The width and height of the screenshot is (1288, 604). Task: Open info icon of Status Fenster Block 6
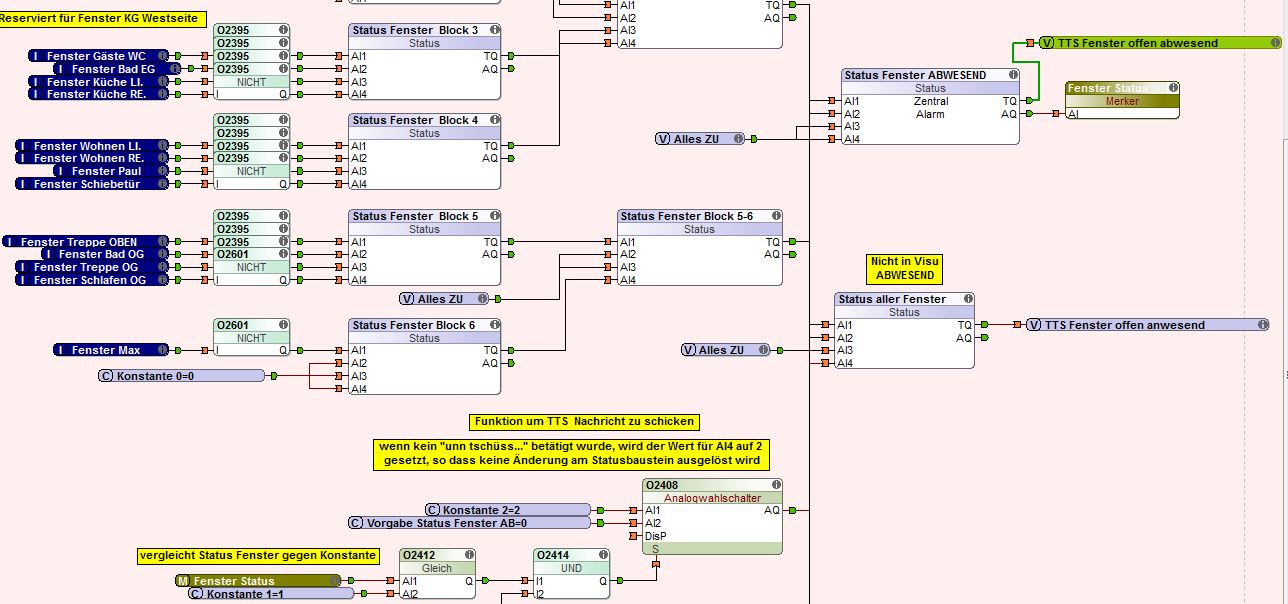[493, 325]
